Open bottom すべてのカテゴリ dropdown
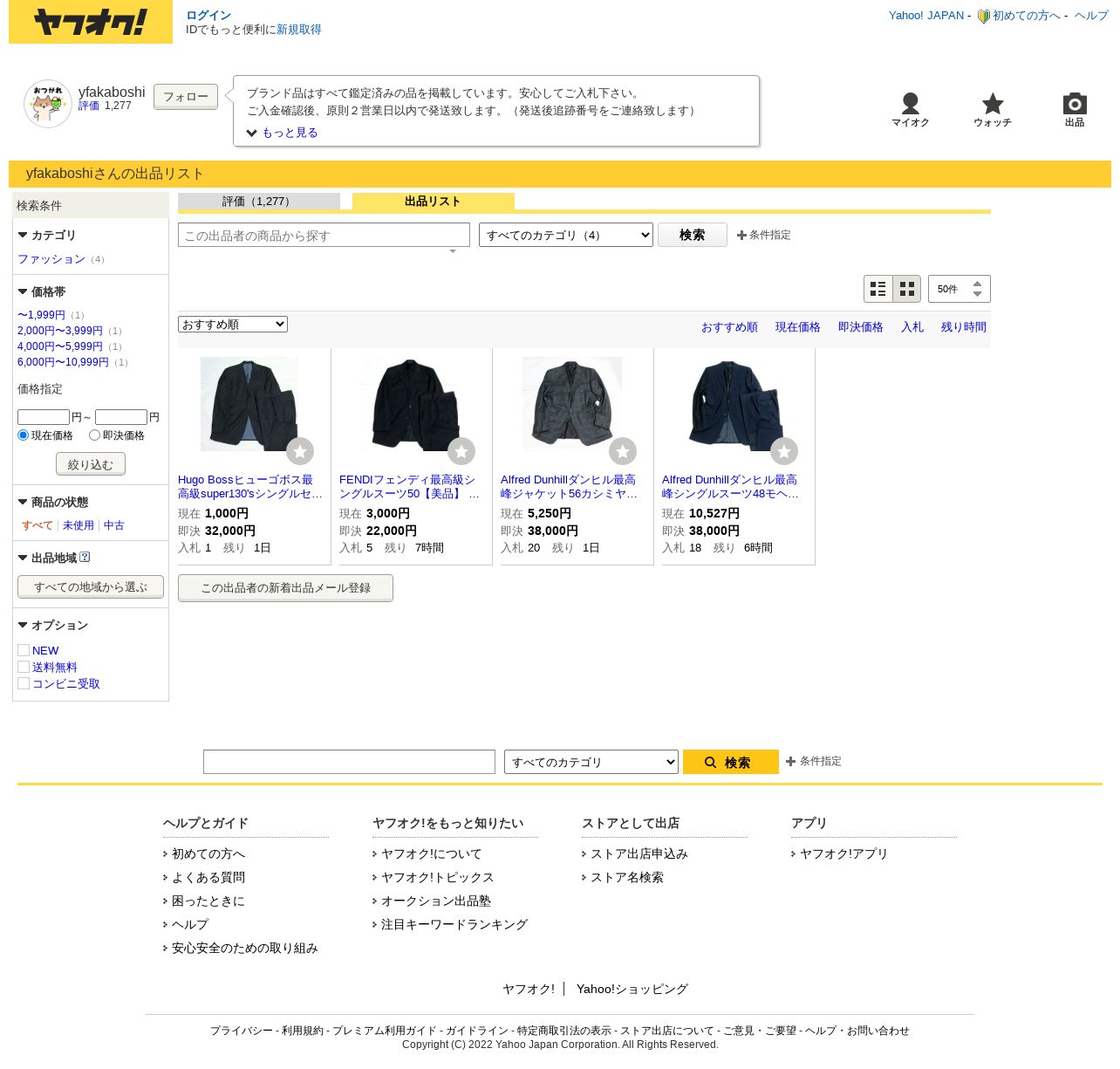The height and width of the screenshot is (1069, 1120). coord(591,762)
